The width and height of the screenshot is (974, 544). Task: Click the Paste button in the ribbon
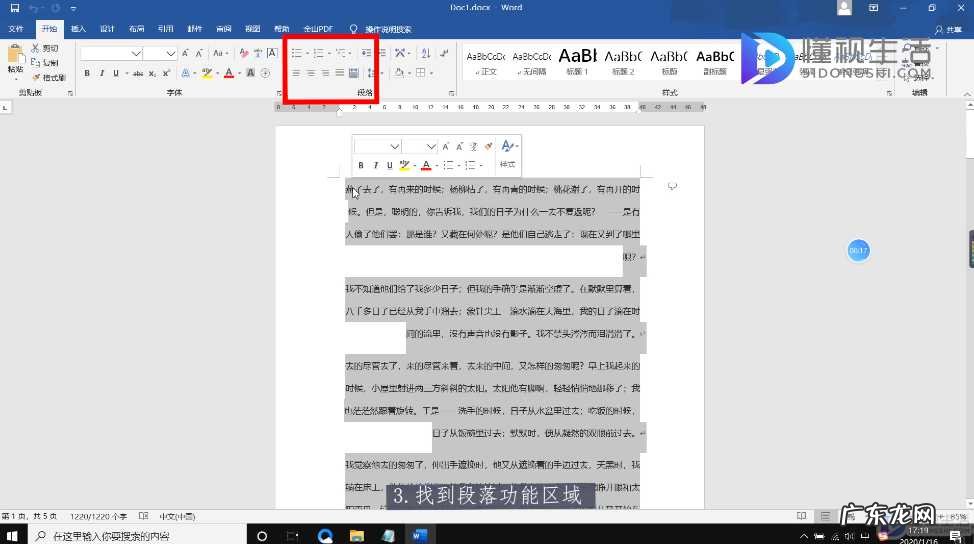15,61
